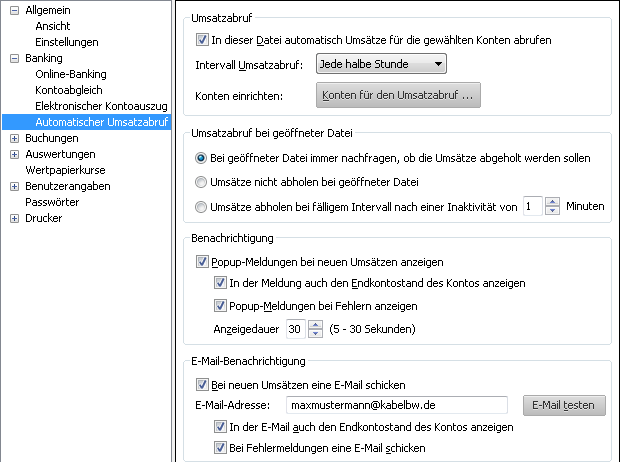Expand the Auswertungen tree node

point(14,154)
